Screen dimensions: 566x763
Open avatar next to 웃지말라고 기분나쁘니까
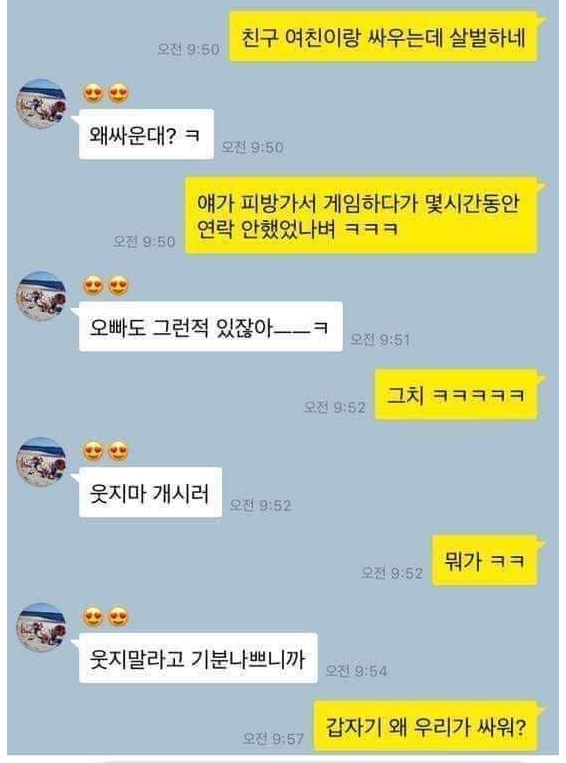[41, 628]
